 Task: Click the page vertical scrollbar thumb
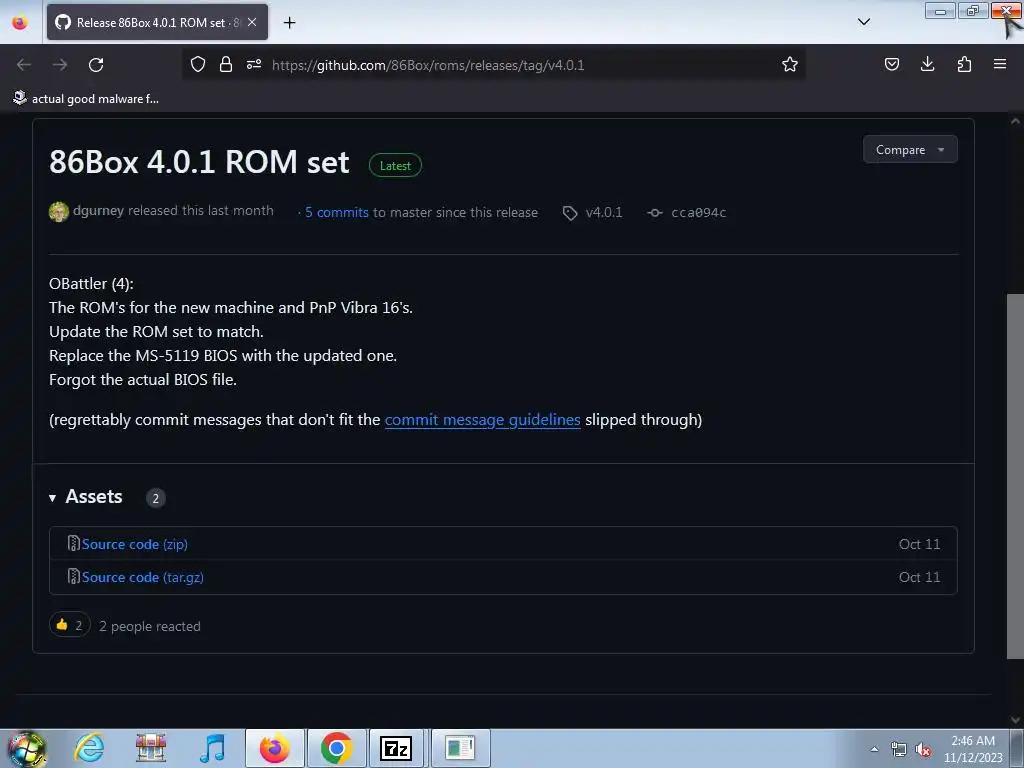point(1015,475)
